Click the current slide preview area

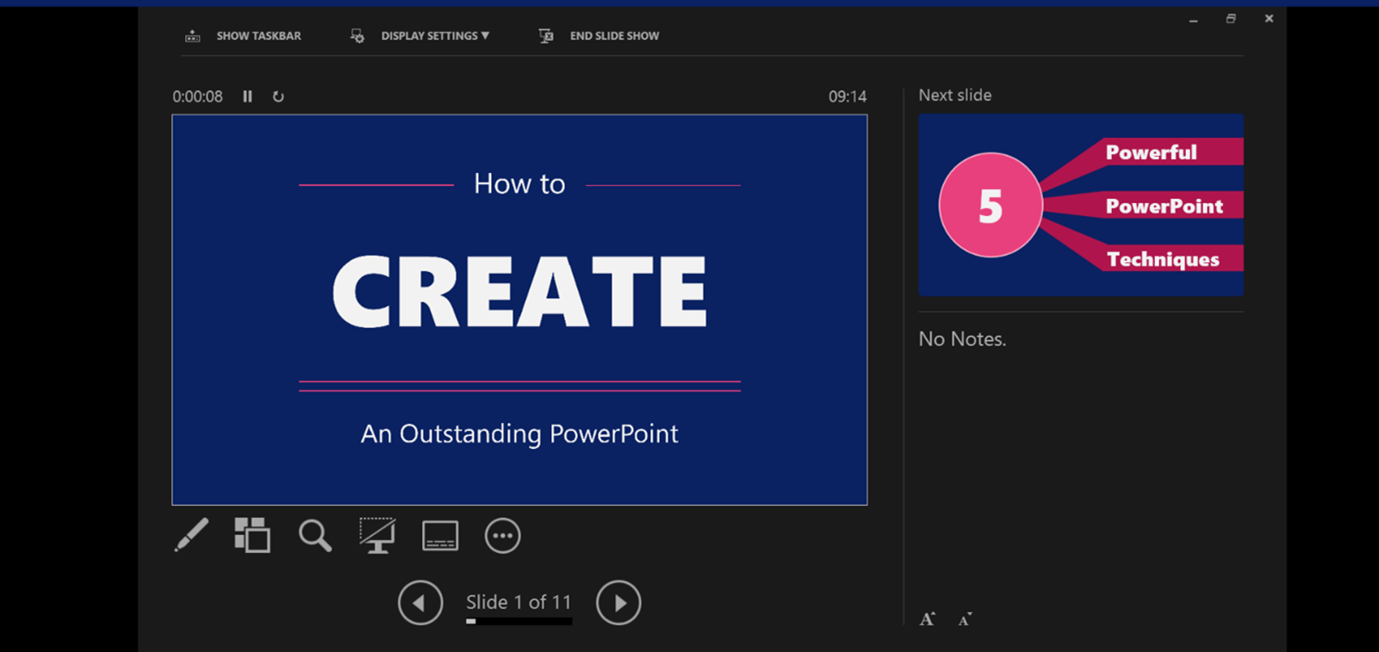519,309
